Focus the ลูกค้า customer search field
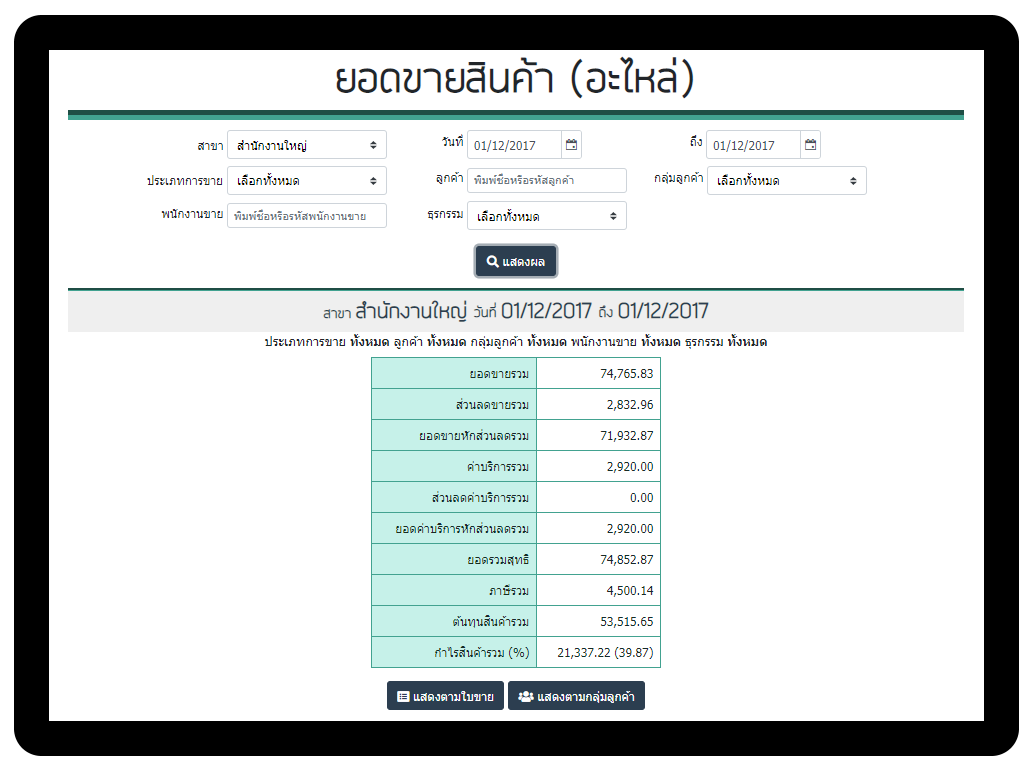The height and width of the screenshot is (773, 1031). (x=546, y=181)
